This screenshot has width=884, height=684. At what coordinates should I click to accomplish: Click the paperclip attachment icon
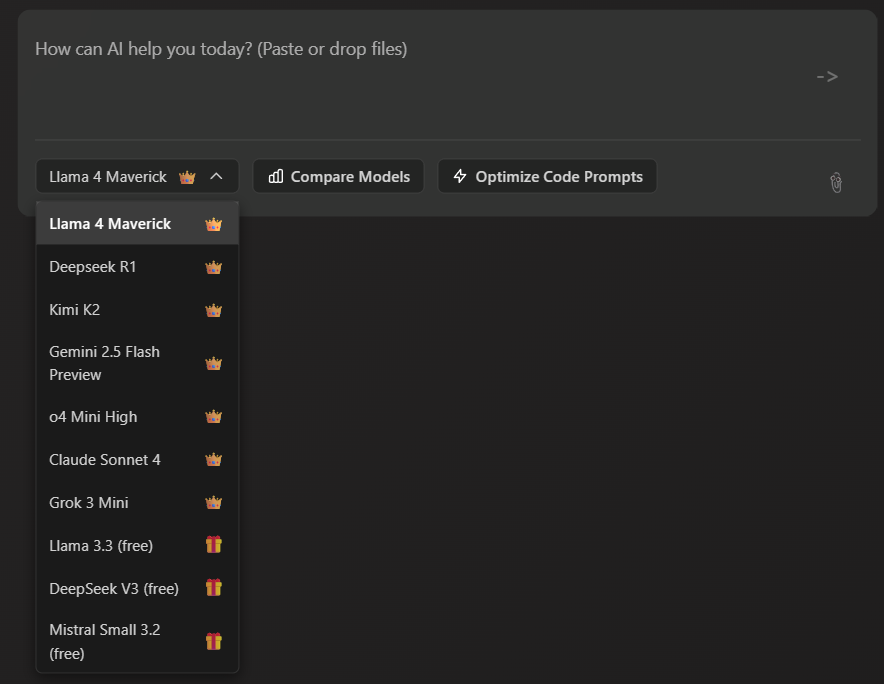[x=836, y=183]
